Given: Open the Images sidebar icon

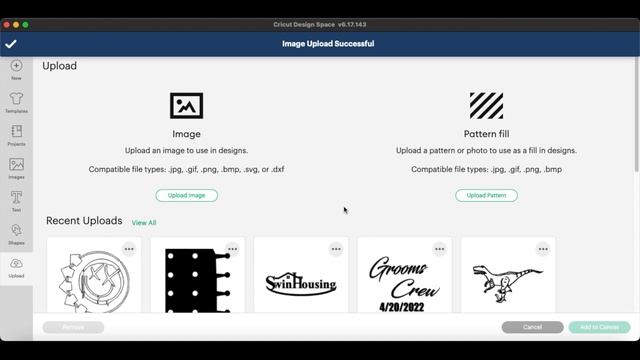Looking at the screenshot, I should pos(16,164).
